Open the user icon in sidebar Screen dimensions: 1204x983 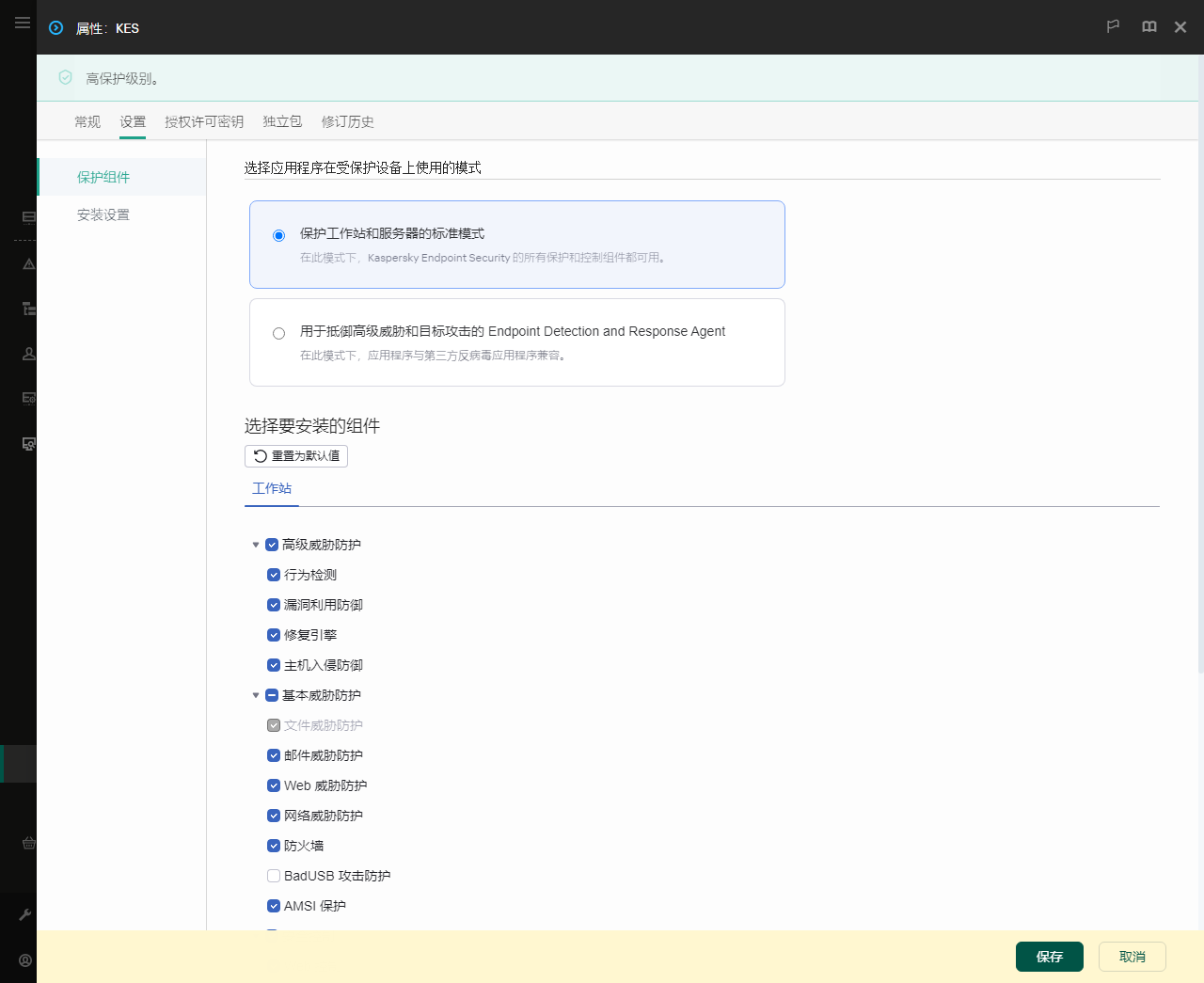(x=29, y=354)
